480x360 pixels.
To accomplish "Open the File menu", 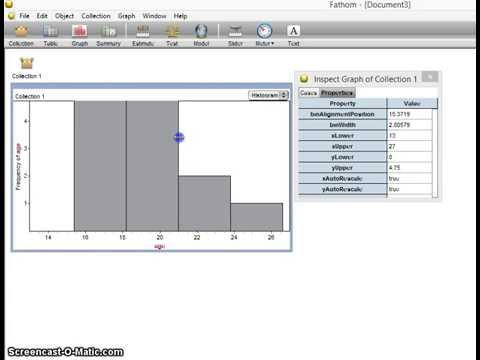I will [24, 16].
